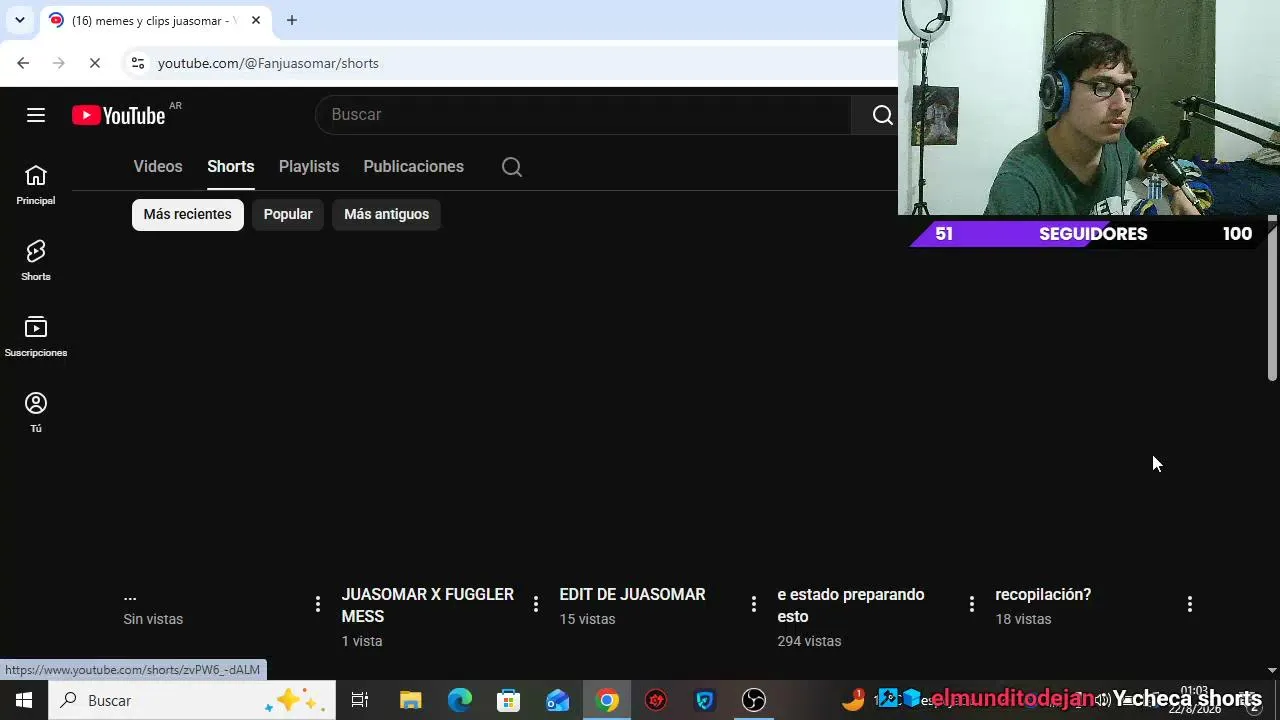Click the Windows taskbar Buscar search box
Image resolution: width=1280 pixels, height=720 pixels.
[190, 700]
